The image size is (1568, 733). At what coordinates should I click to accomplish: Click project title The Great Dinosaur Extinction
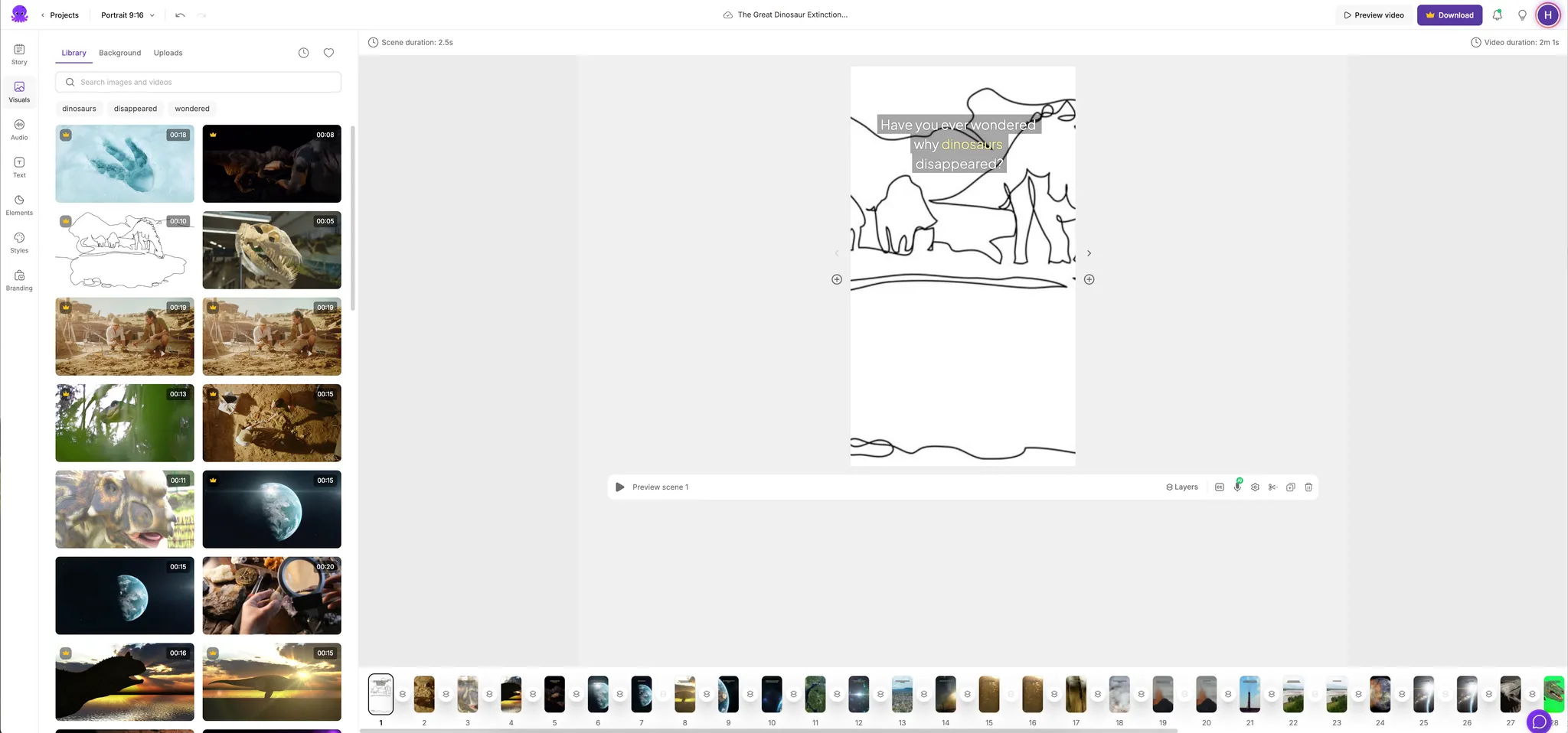pyautogui.click(x=792, y=15)
